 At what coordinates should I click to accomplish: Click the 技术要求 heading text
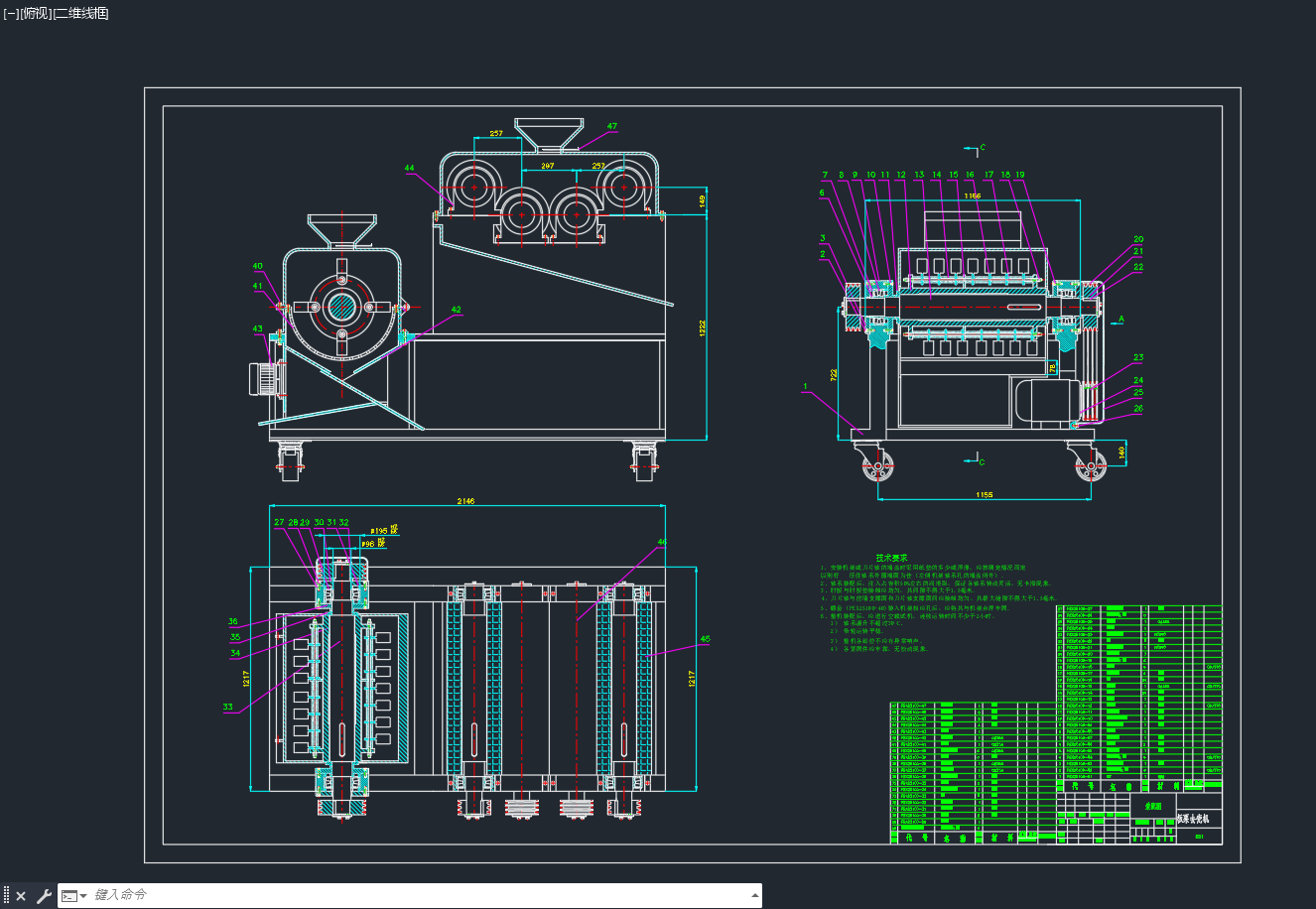click(x=890, y=558)
